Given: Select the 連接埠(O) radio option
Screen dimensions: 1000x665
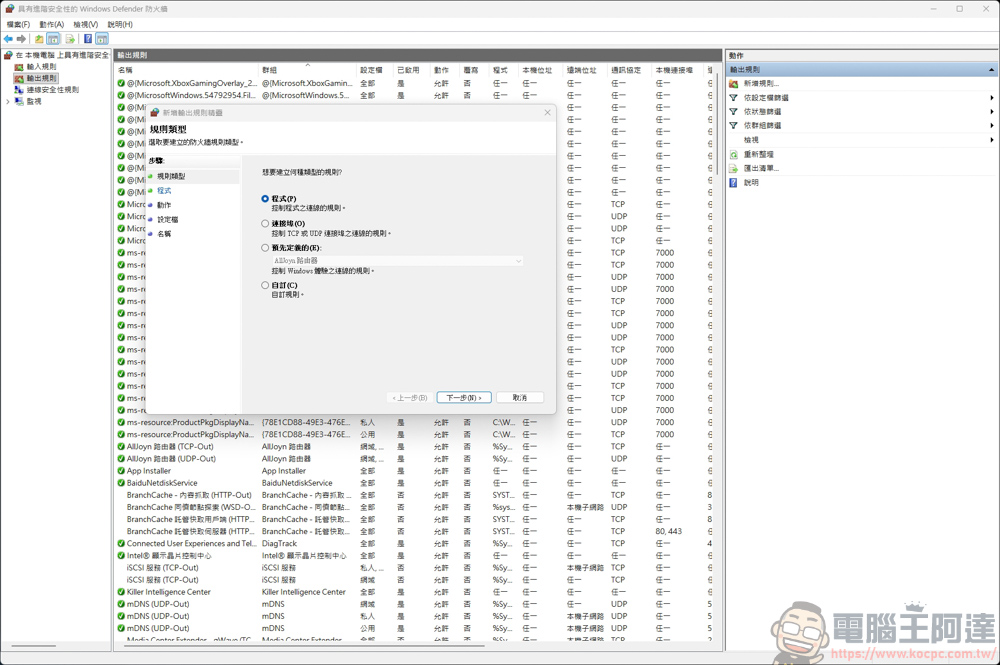Looking at the screenshot, I should pyautogui.click(x=265, y=224).
